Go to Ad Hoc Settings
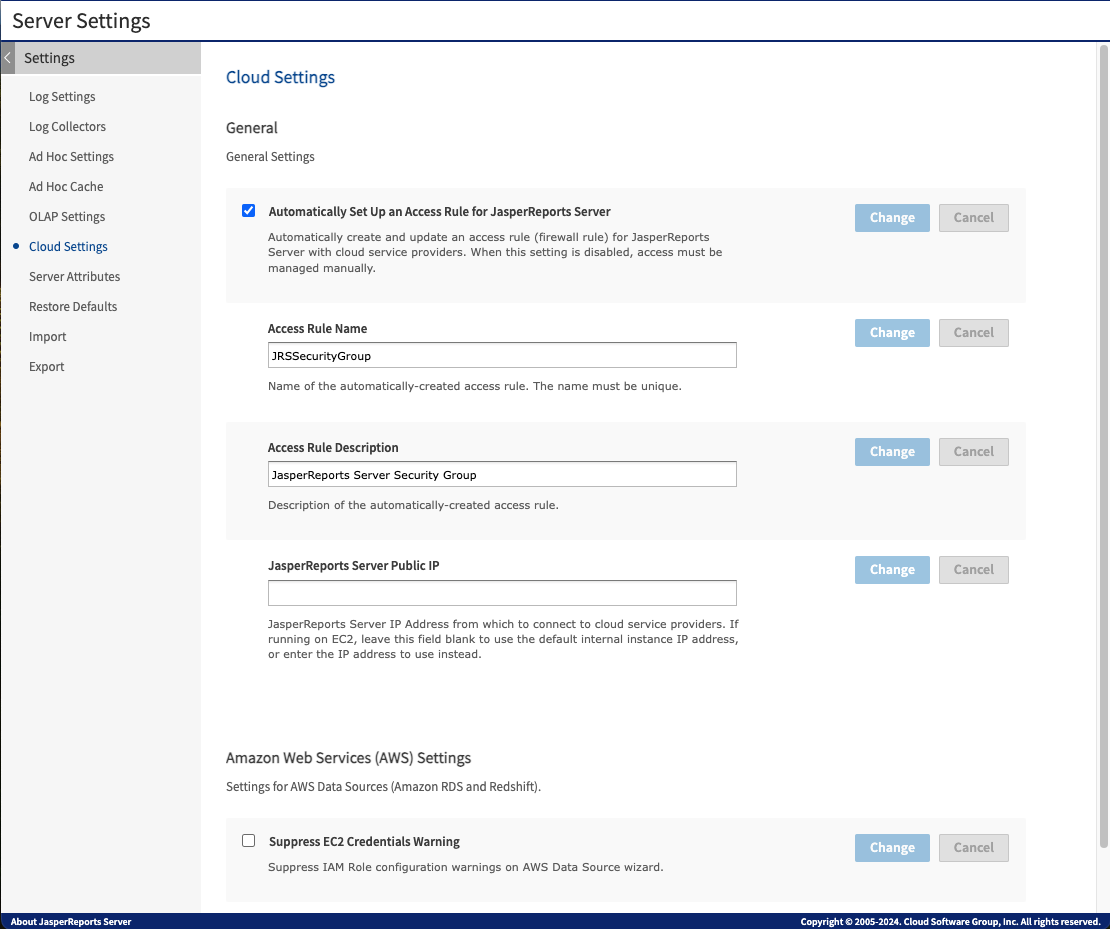Screen dimensions: 1110x929 (x=71, y=156)
